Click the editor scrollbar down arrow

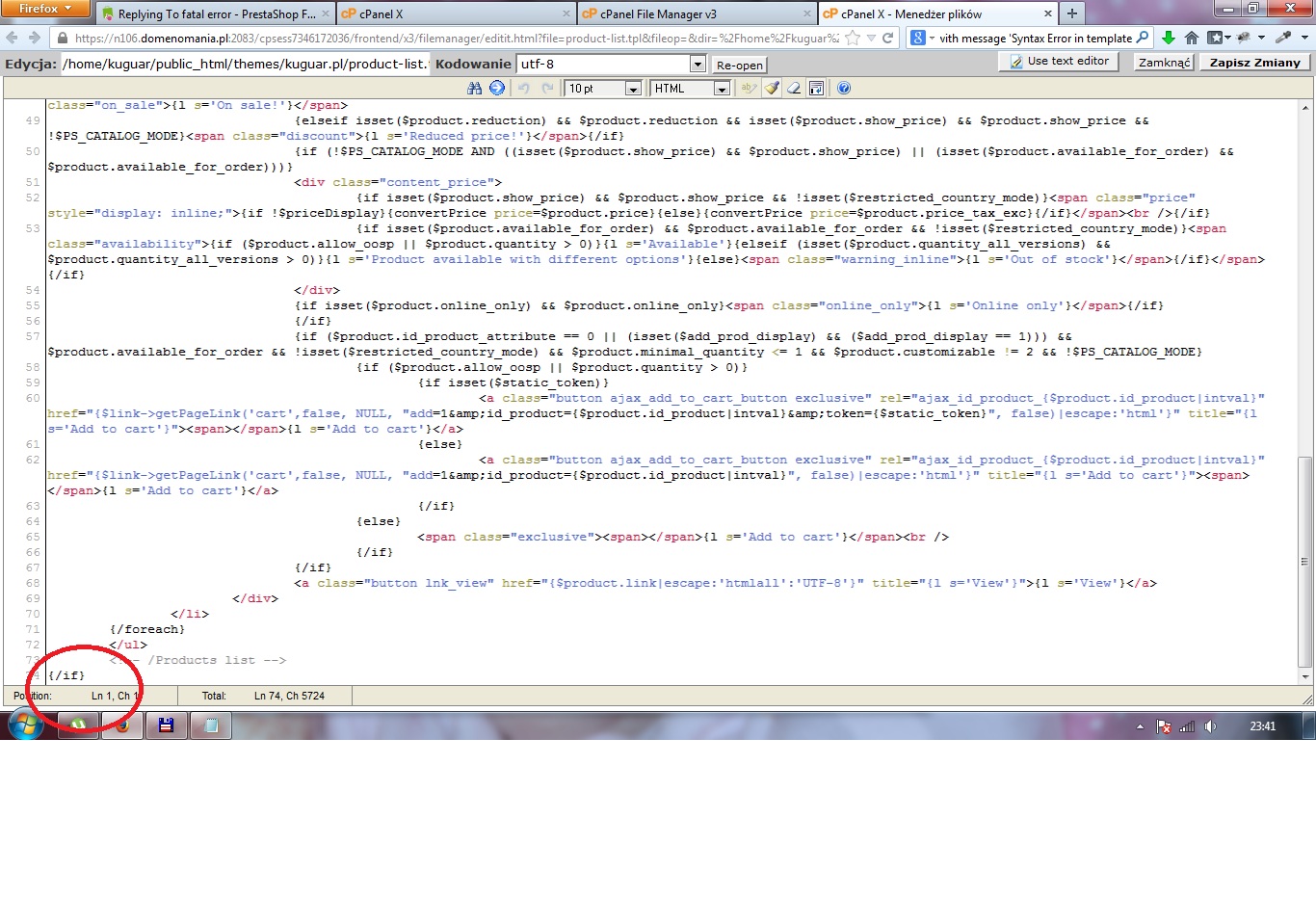point(1305,676)
